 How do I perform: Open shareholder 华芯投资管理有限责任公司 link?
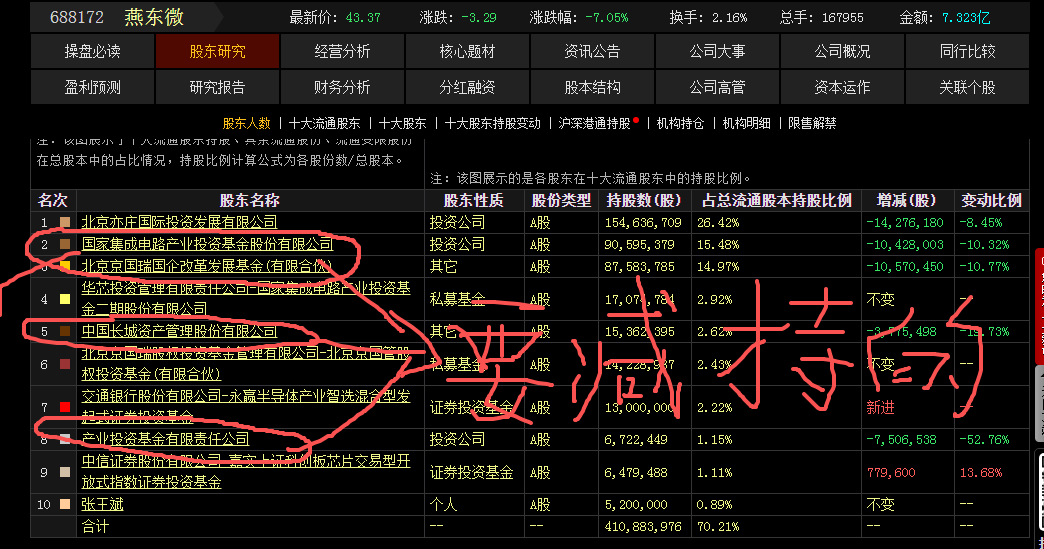coord(246,298)
